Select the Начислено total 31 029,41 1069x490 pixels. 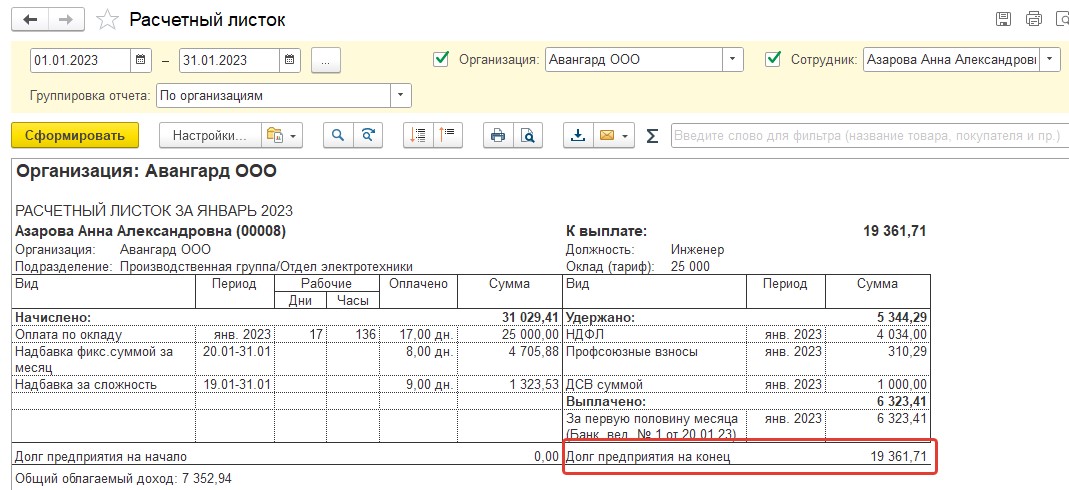tap(529, 318)
